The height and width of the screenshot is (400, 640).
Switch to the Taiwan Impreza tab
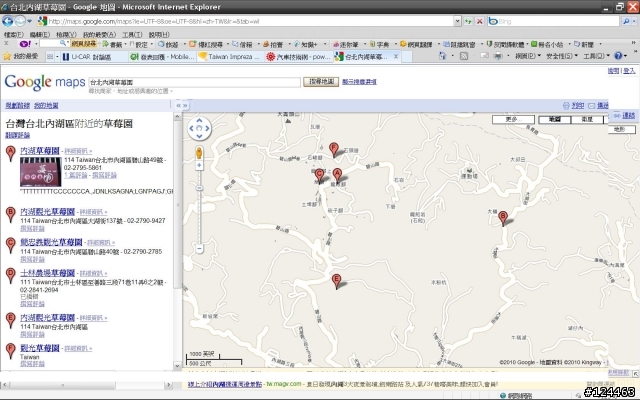tap(229, 57)
